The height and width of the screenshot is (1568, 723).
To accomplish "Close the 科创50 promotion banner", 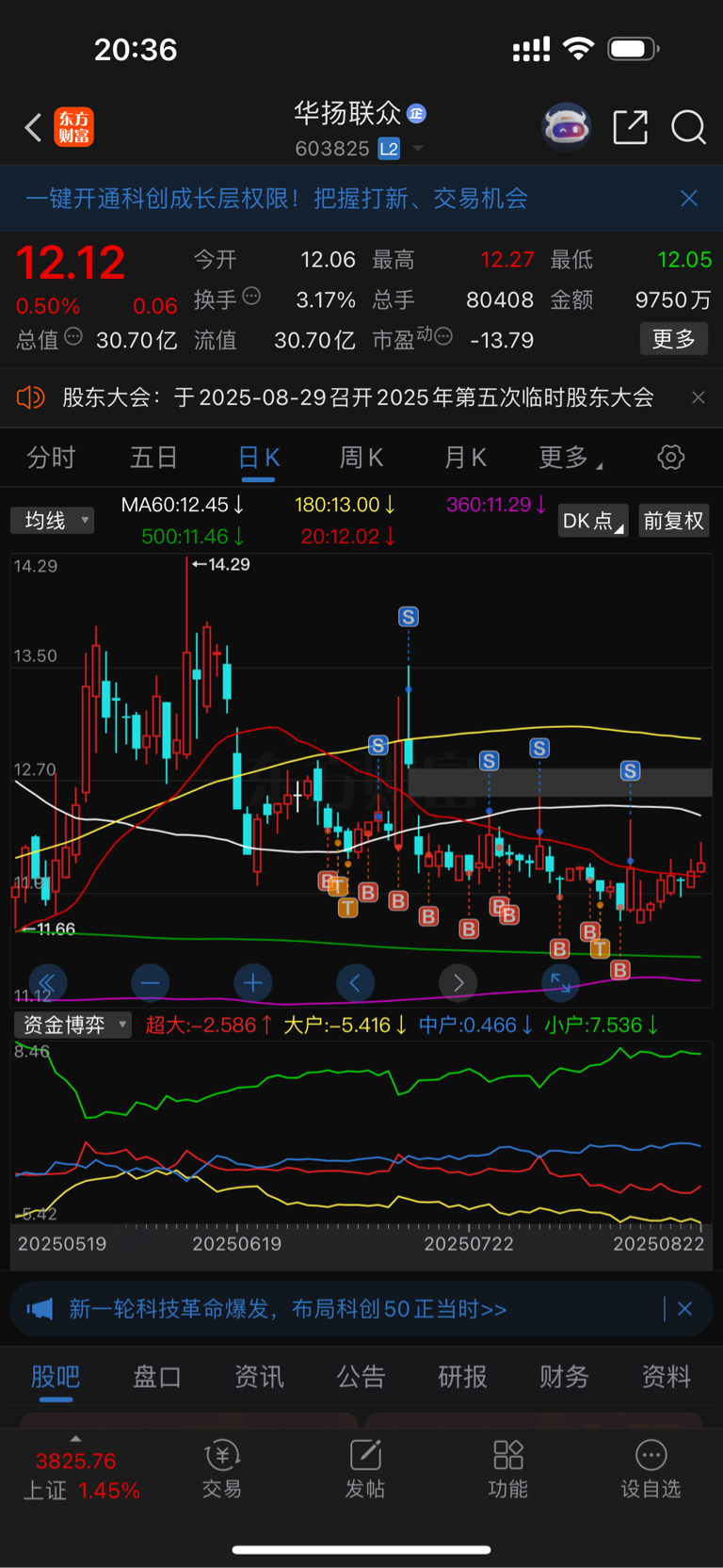I will 685,1309.
